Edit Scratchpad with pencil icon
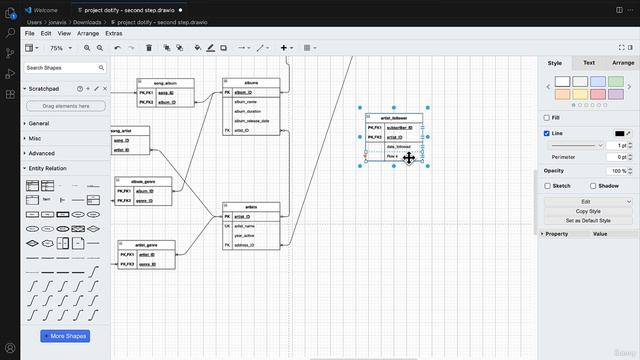Viewport: 640px width, 360px height. [96, 89]
